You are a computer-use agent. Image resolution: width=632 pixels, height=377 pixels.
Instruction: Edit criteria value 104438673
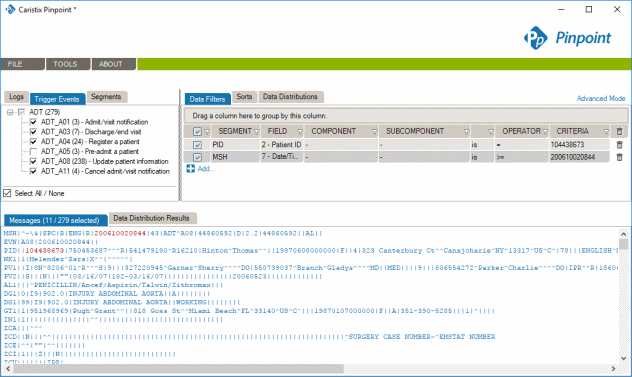(579, 144)
